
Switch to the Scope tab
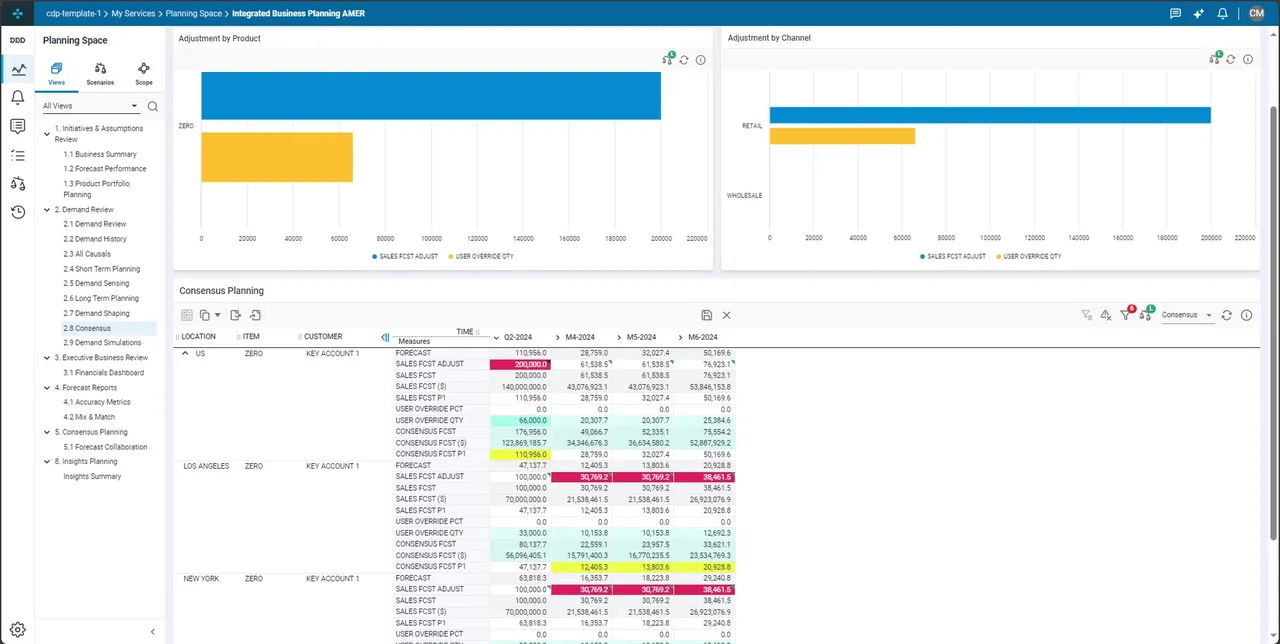point(144,74)
